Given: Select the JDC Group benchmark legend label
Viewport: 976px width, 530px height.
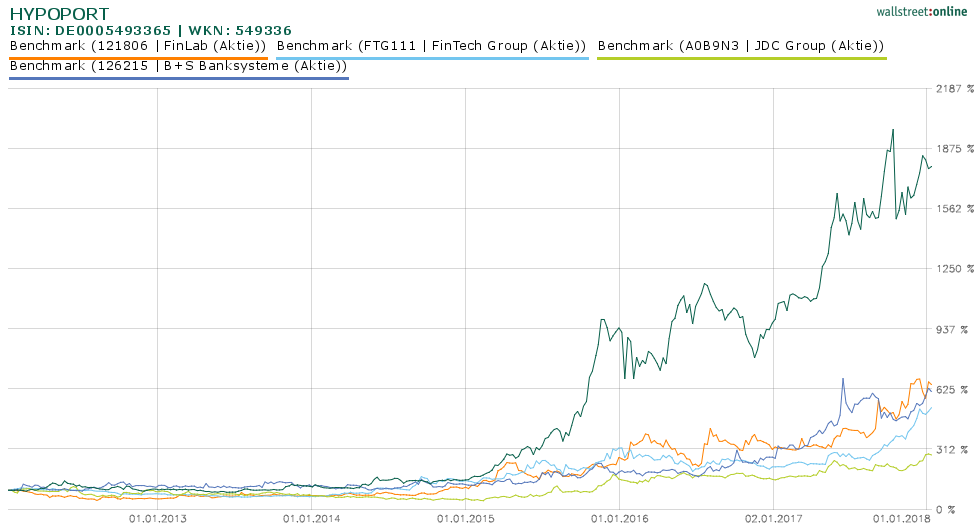Looking at the screenshot, I should [x=741, y=46].
